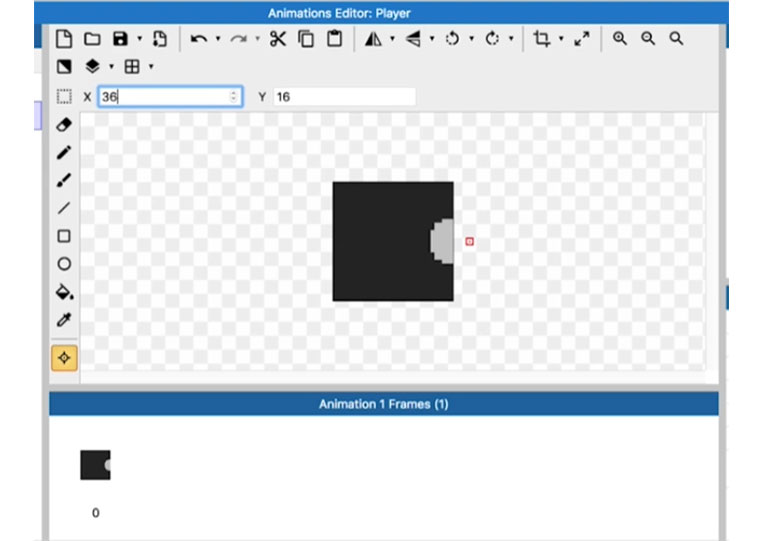This screenshot has height=541, width=763.
Task: Zoom in with the plus magnifier
Action: [x=619, y=38]
